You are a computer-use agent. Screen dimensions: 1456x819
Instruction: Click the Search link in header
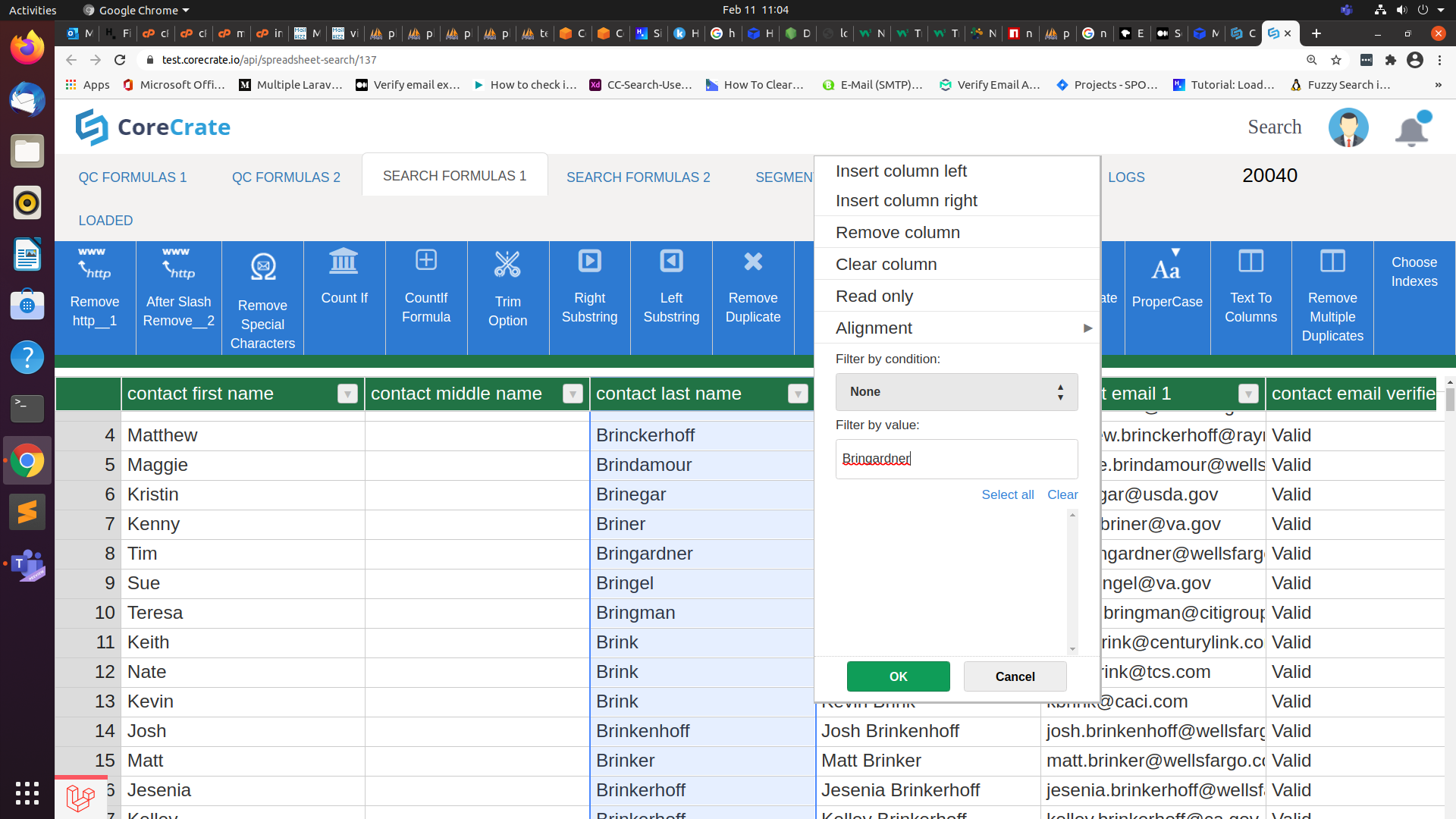[x=1274, y=127]
